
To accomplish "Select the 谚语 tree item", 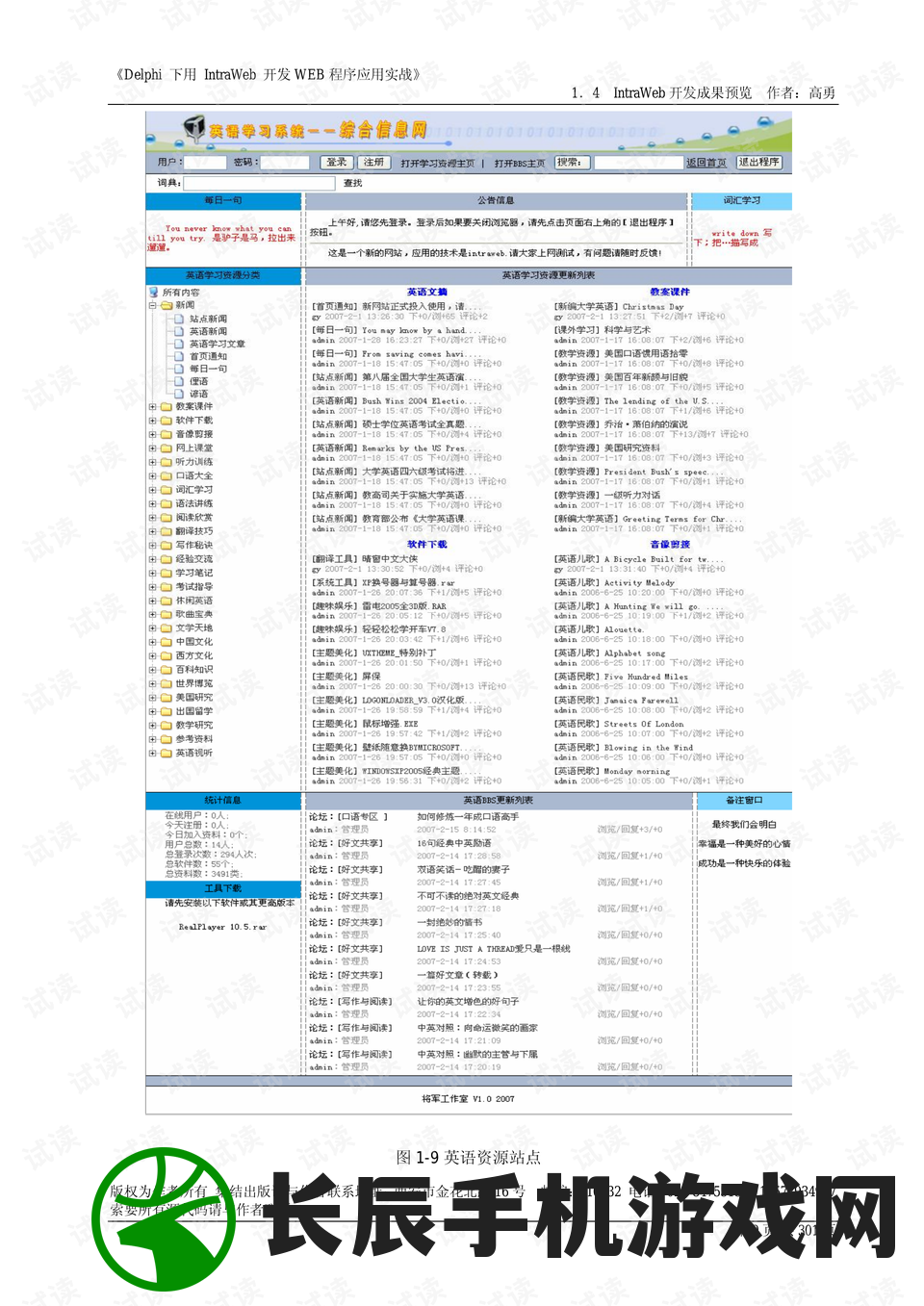I will coord(198,394).
